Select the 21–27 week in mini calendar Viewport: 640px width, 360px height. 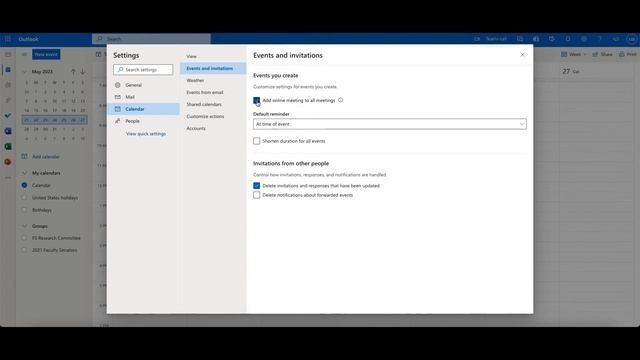click(x=54, y=120)
